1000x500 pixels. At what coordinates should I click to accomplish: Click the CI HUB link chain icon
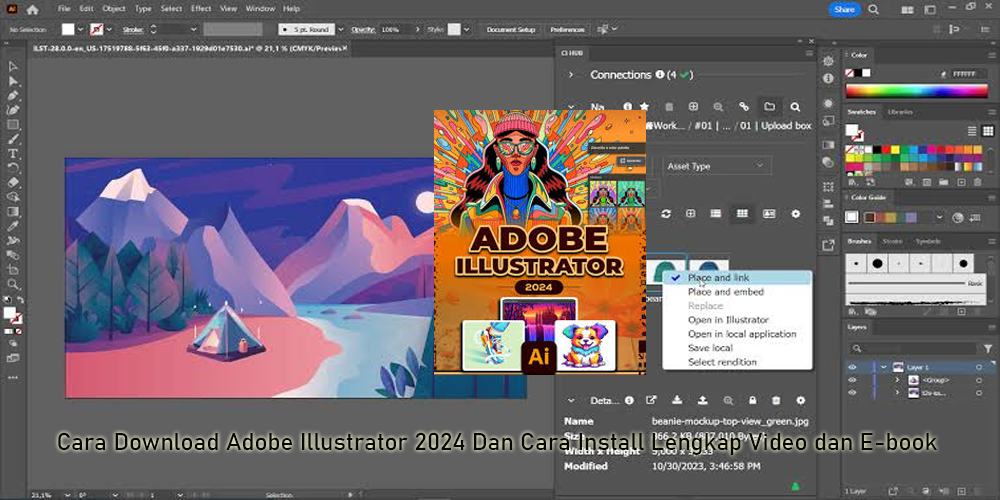coord(744,107)
